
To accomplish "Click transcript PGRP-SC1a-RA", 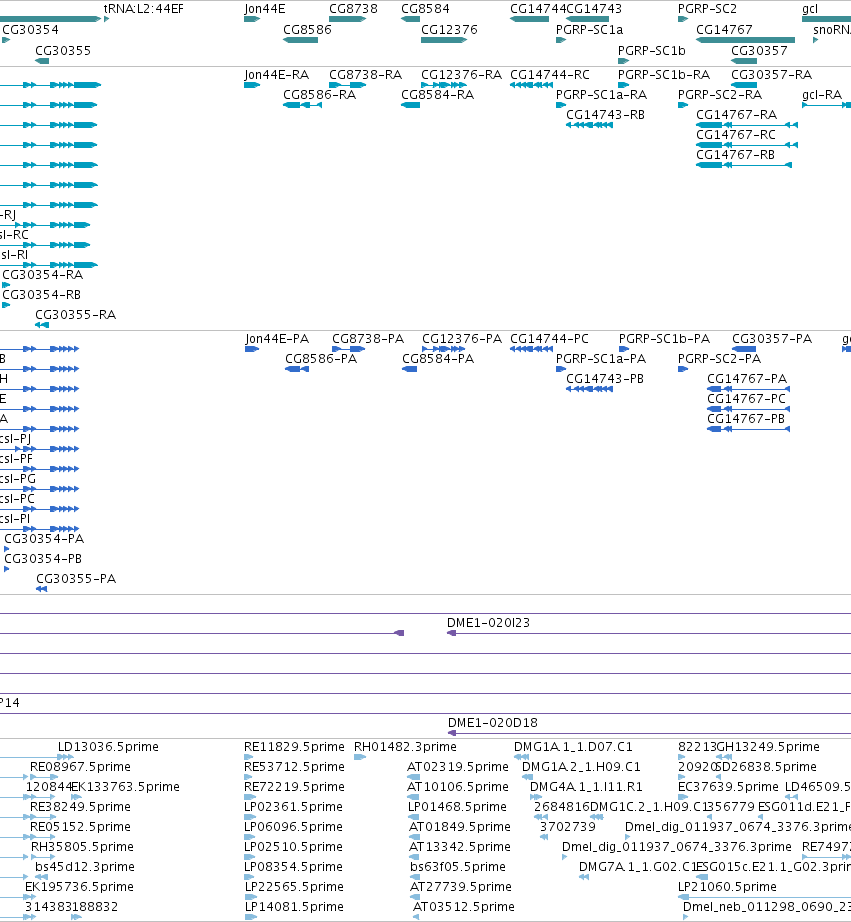I will [601, 95].
